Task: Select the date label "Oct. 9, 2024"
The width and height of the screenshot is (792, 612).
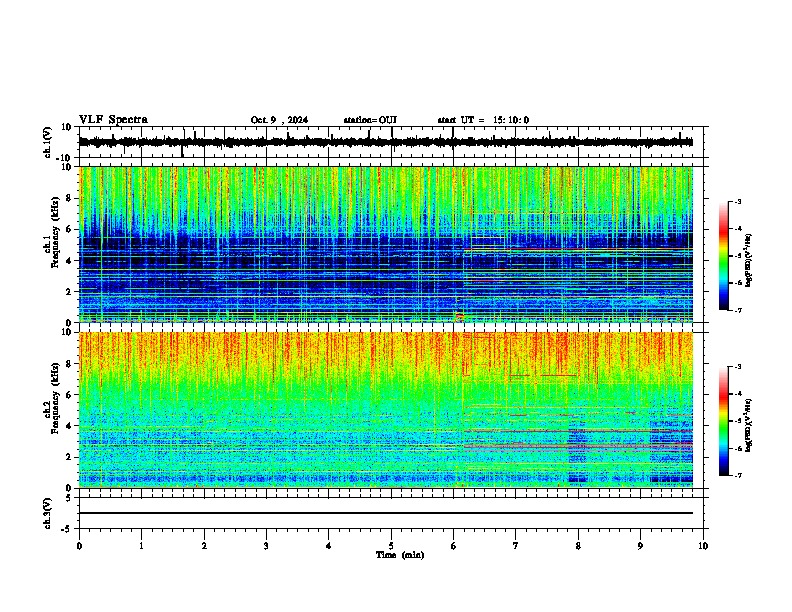Action: [x=279, y=120]
